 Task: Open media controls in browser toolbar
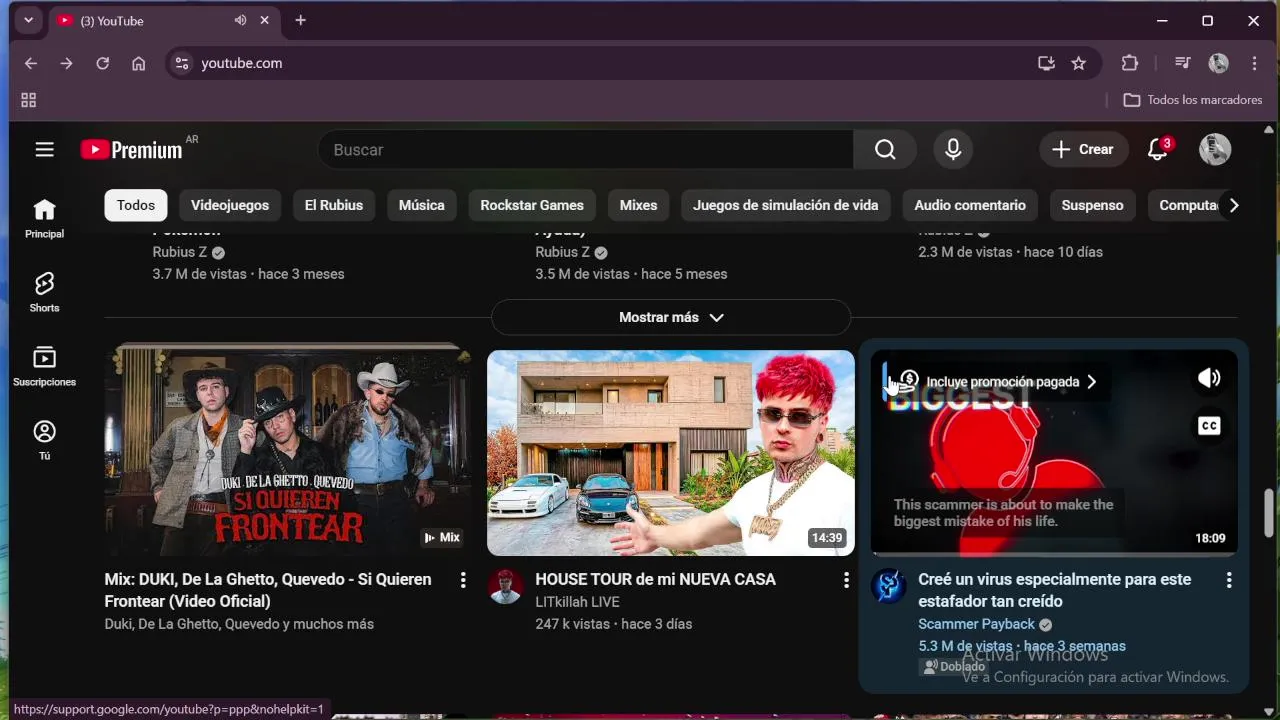(x=1183, y=63)
